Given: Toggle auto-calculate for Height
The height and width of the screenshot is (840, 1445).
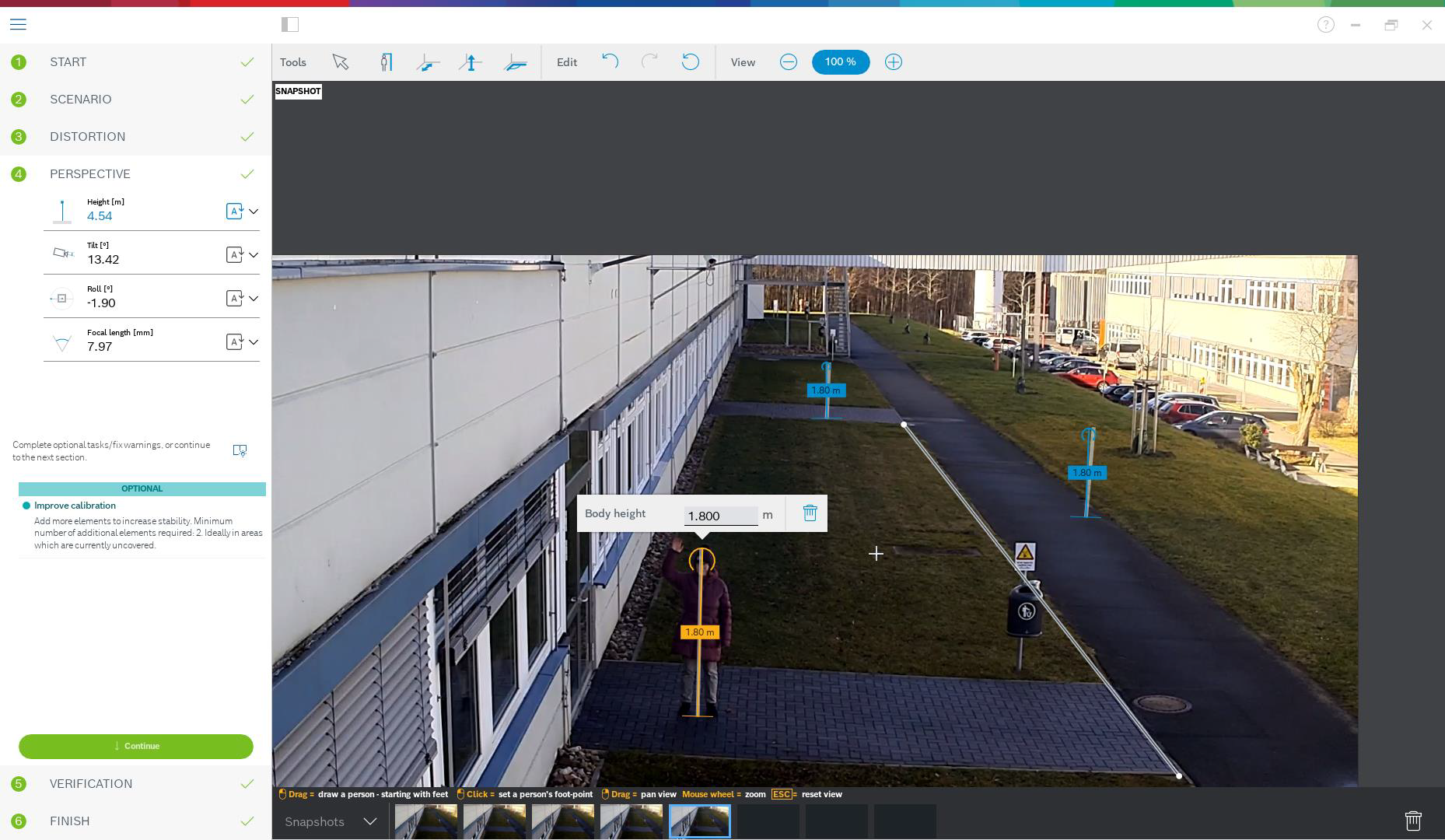Looking at the screenshot, I should pos(234,212).
